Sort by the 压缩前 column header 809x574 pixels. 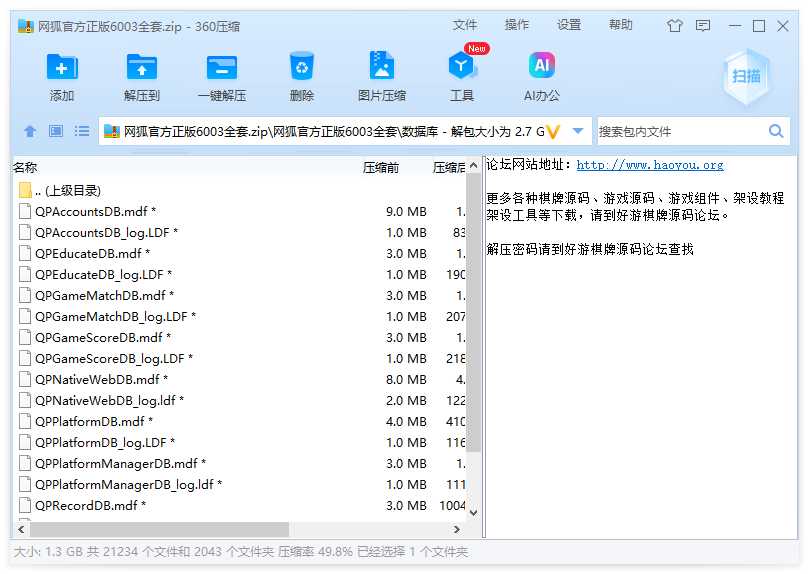pyautogui.click(x=381, y=168)
